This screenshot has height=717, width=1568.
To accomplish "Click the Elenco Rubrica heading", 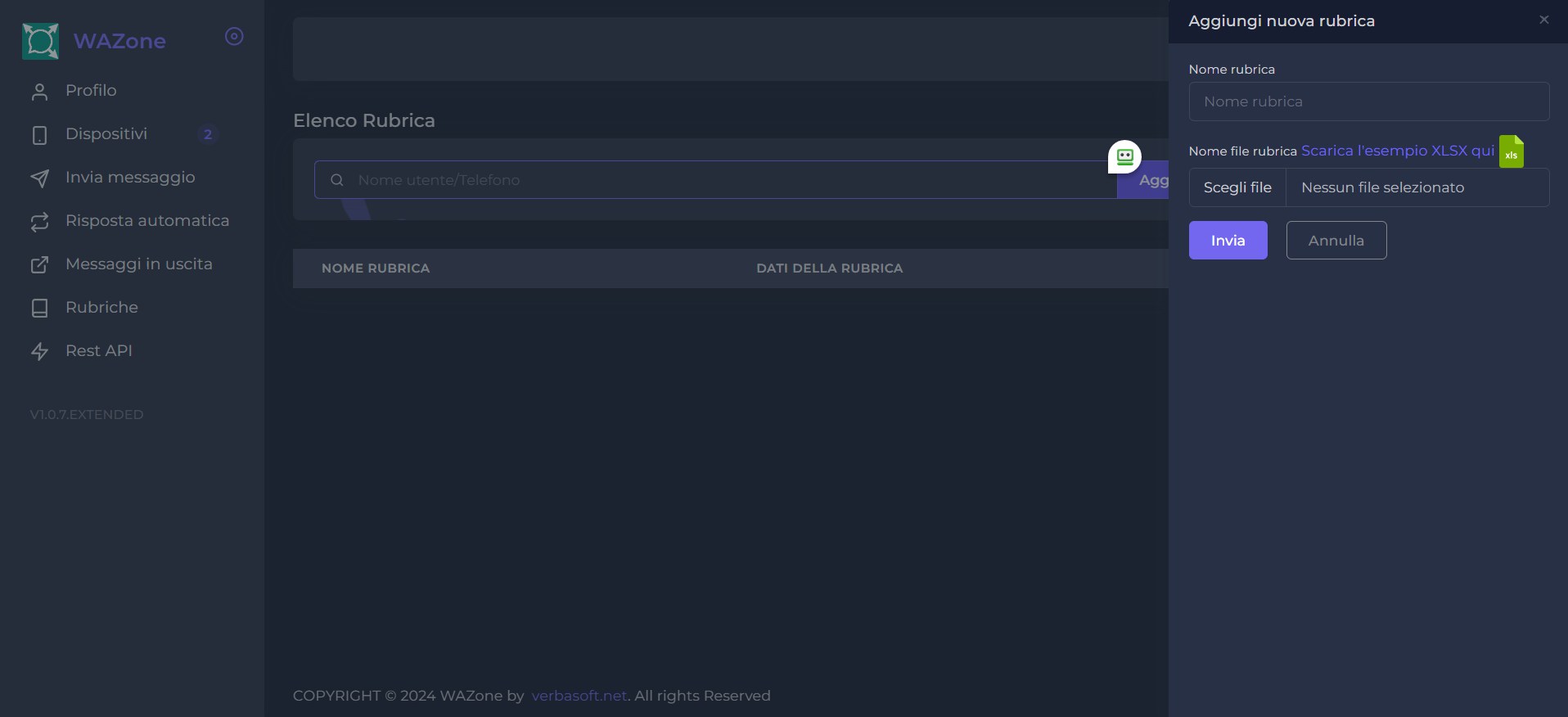I will pyautogui.click(x=364, y=120).
